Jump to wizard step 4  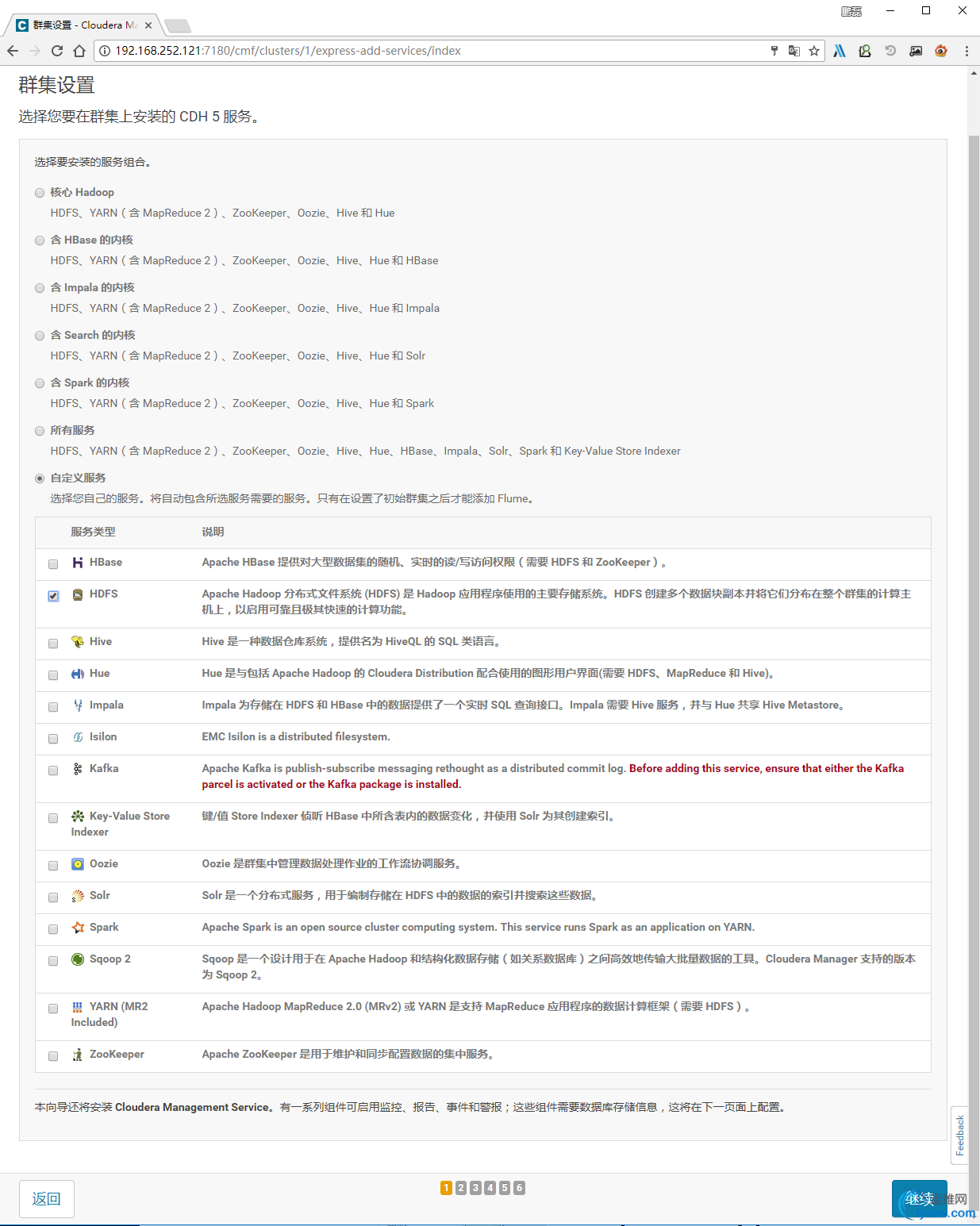tap(490, 1188)
